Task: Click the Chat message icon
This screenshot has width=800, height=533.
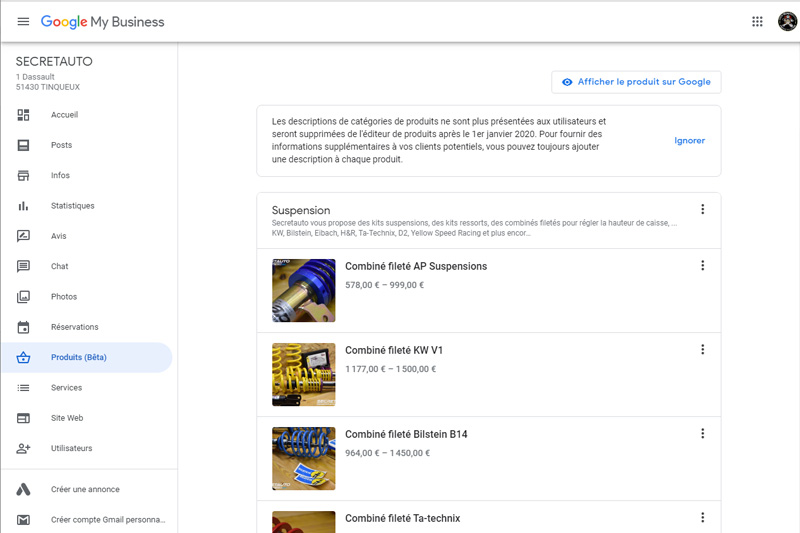Action: (23, 266)
